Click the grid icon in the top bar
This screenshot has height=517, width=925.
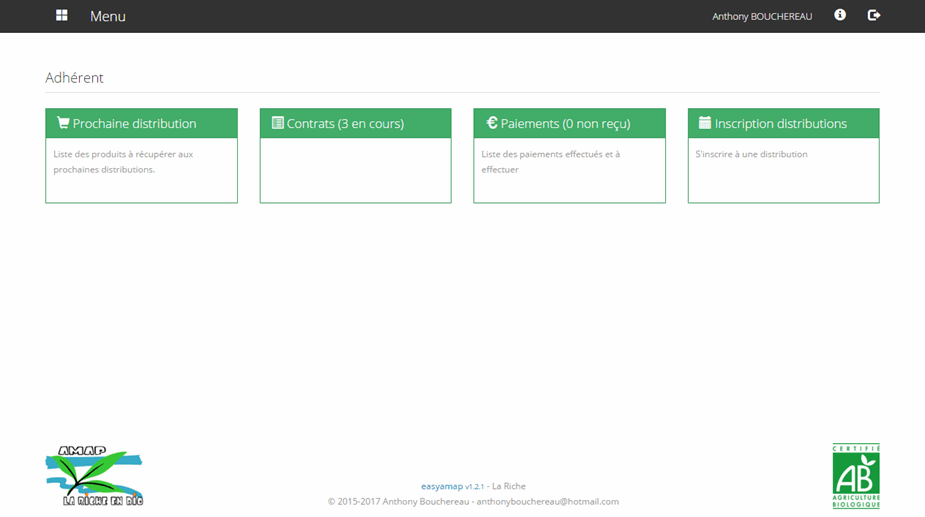[62, 16]
